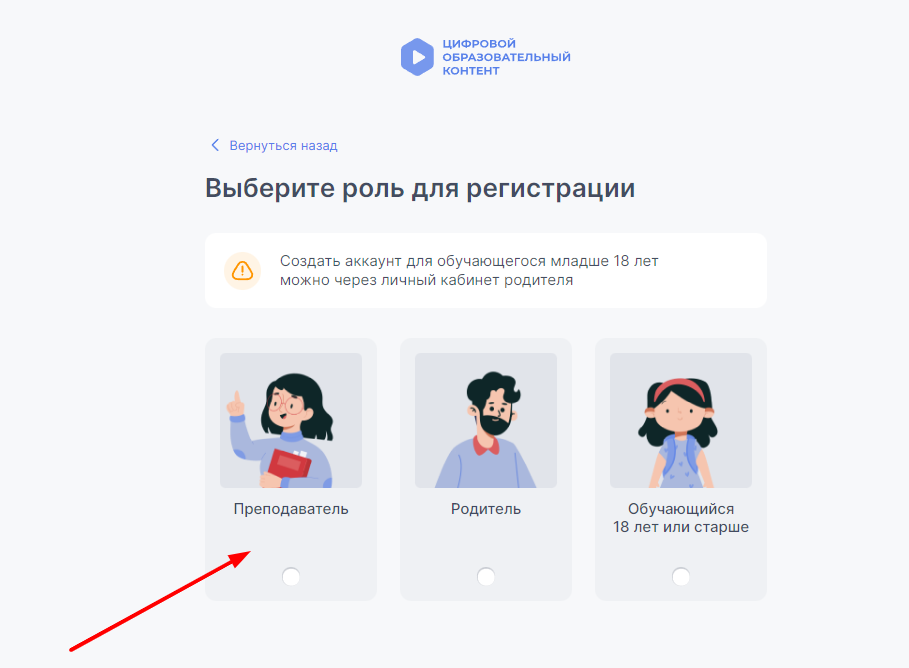Choose the Обучающийся 18 лет radio button
Image resolution: width=909 pixels, height=668 pixels.
[x=681, y=576]
